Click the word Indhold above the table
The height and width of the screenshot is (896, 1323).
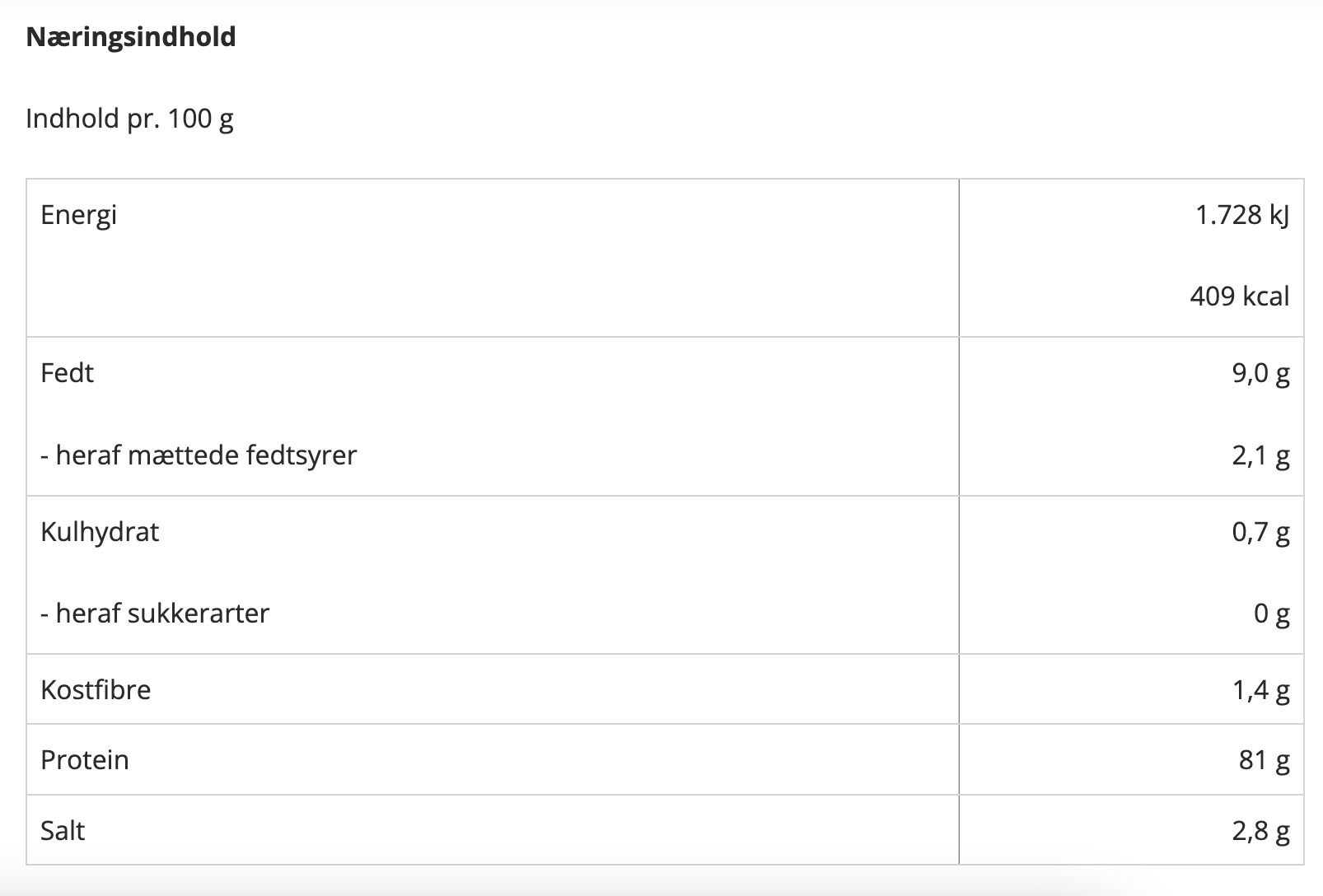tap(72, 119)
